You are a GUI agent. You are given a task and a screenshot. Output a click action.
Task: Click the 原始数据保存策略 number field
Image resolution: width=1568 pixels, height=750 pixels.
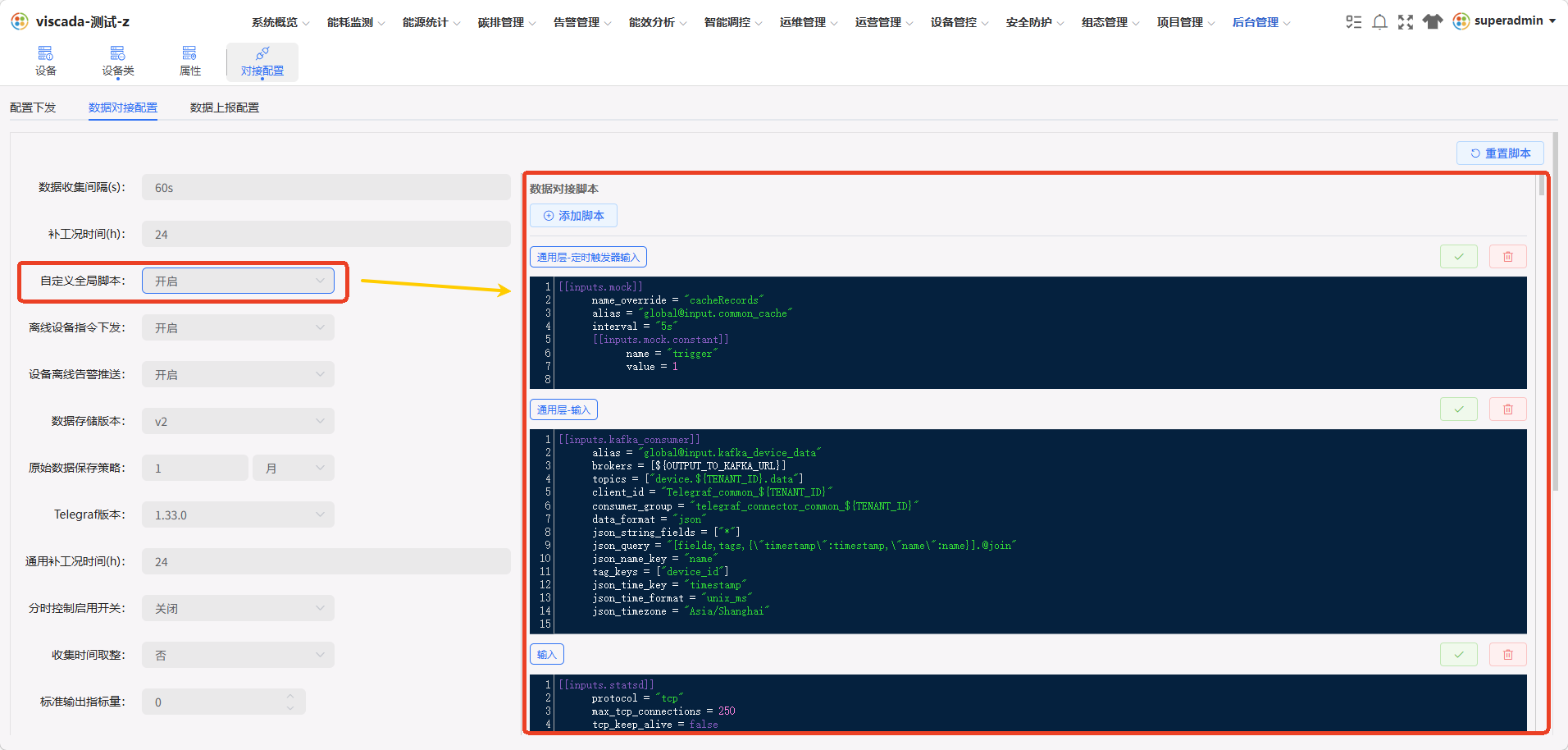pos(195,468)
